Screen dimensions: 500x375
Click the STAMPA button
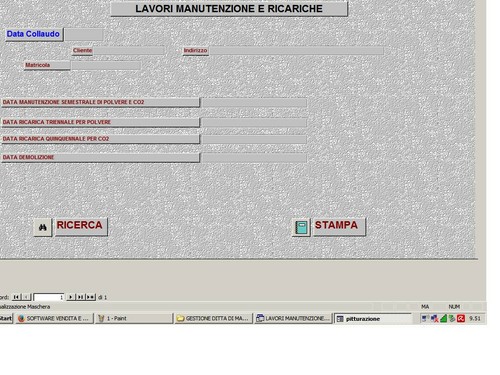(339, 226)
